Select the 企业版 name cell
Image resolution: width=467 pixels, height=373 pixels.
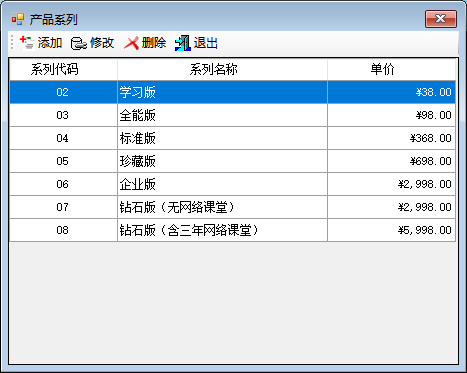point(222,184)
